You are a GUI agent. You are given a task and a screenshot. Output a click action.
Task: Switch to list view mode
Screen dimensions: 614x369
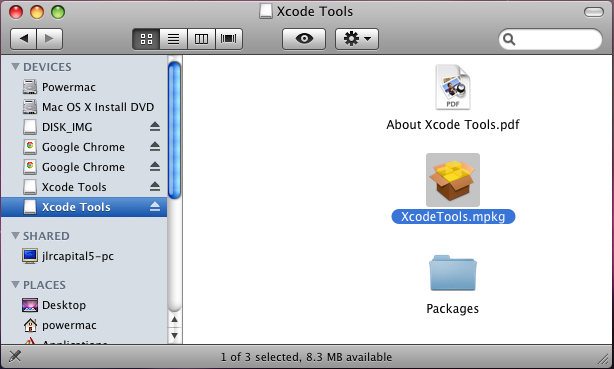coord(173,39)
